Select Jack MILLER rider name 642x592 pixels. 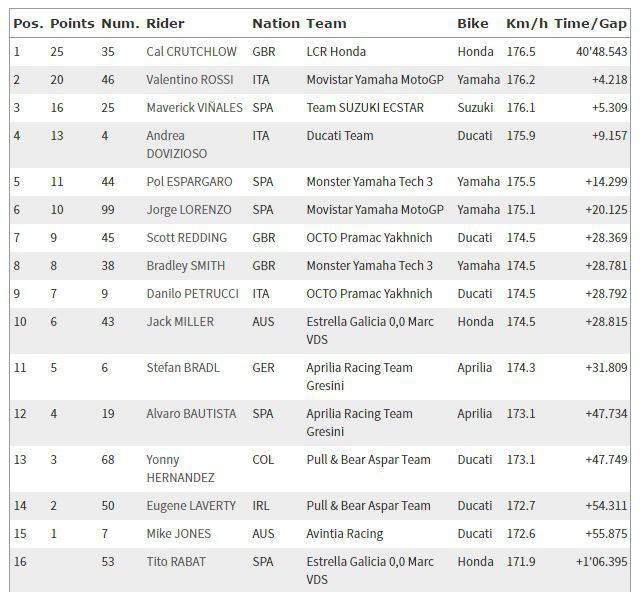180,322
